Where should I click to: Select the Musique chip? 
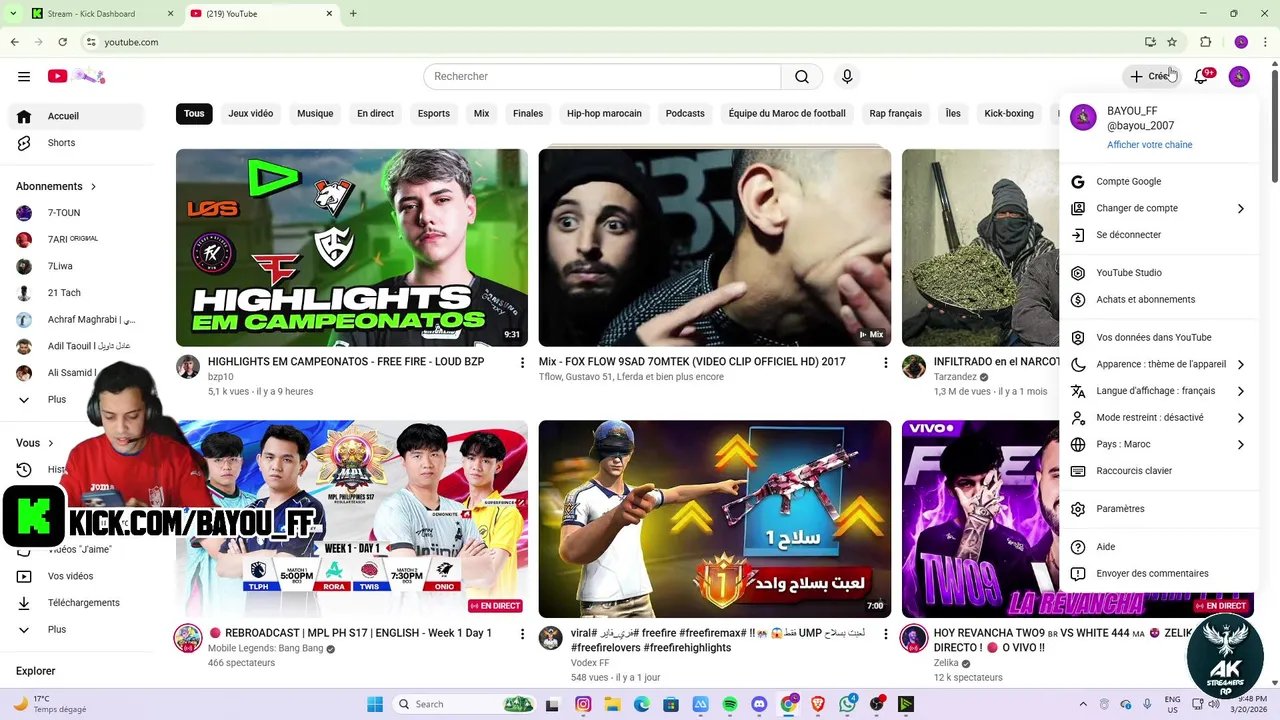(315, 113)
